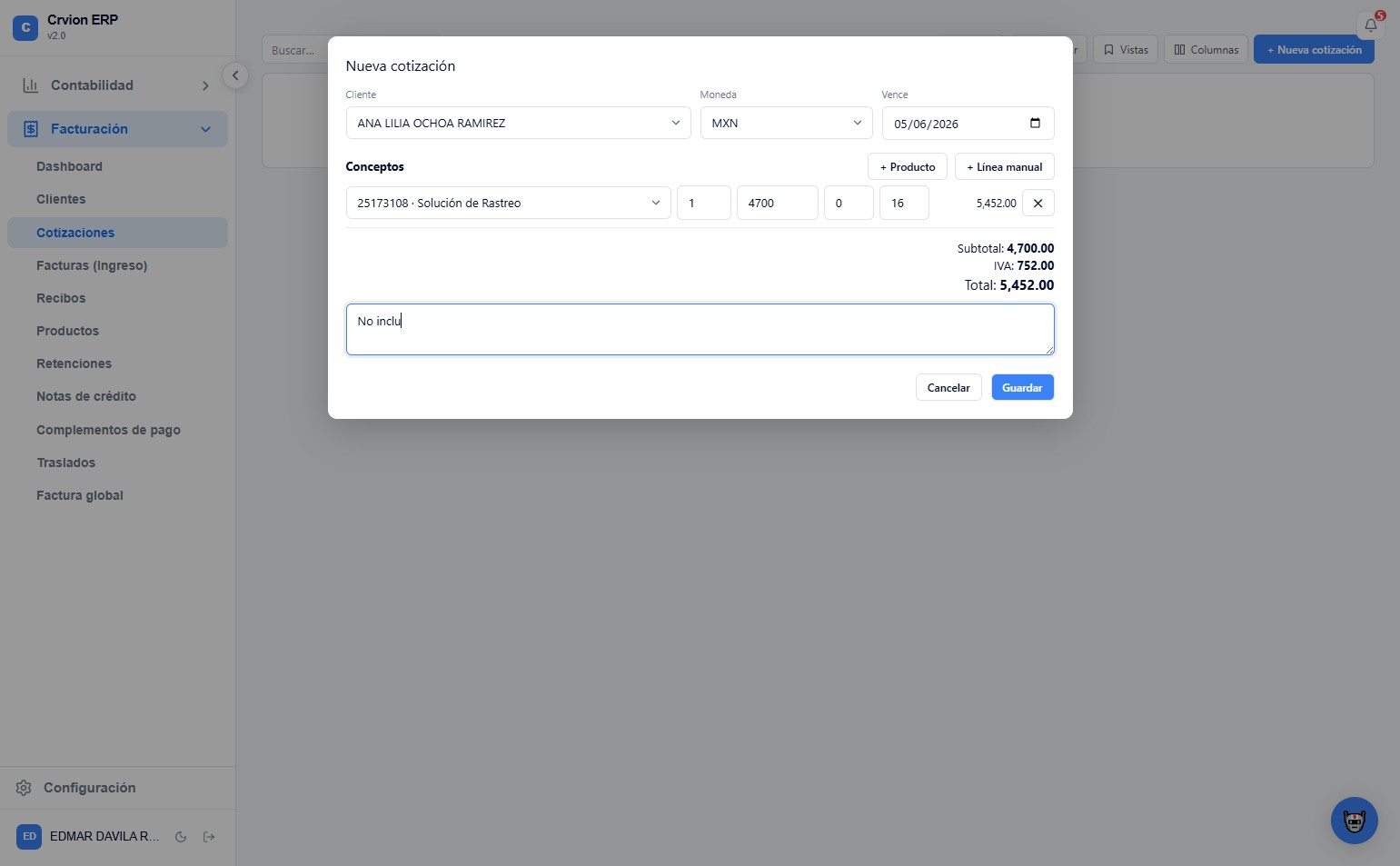Viewport: 1400px width, 866px height.
Task: Collapse the Facturación section
Action: tap(205, 129)
